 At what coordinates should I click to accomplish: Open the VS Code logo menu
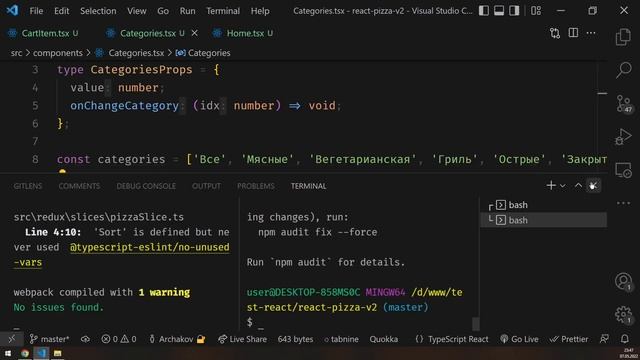tap(12, 10)
